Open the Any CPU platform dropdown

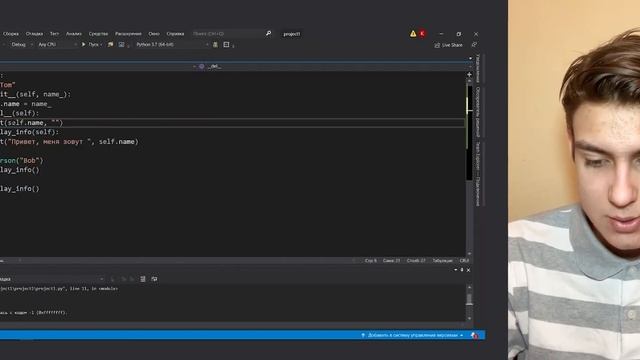[x=57, y=44]
